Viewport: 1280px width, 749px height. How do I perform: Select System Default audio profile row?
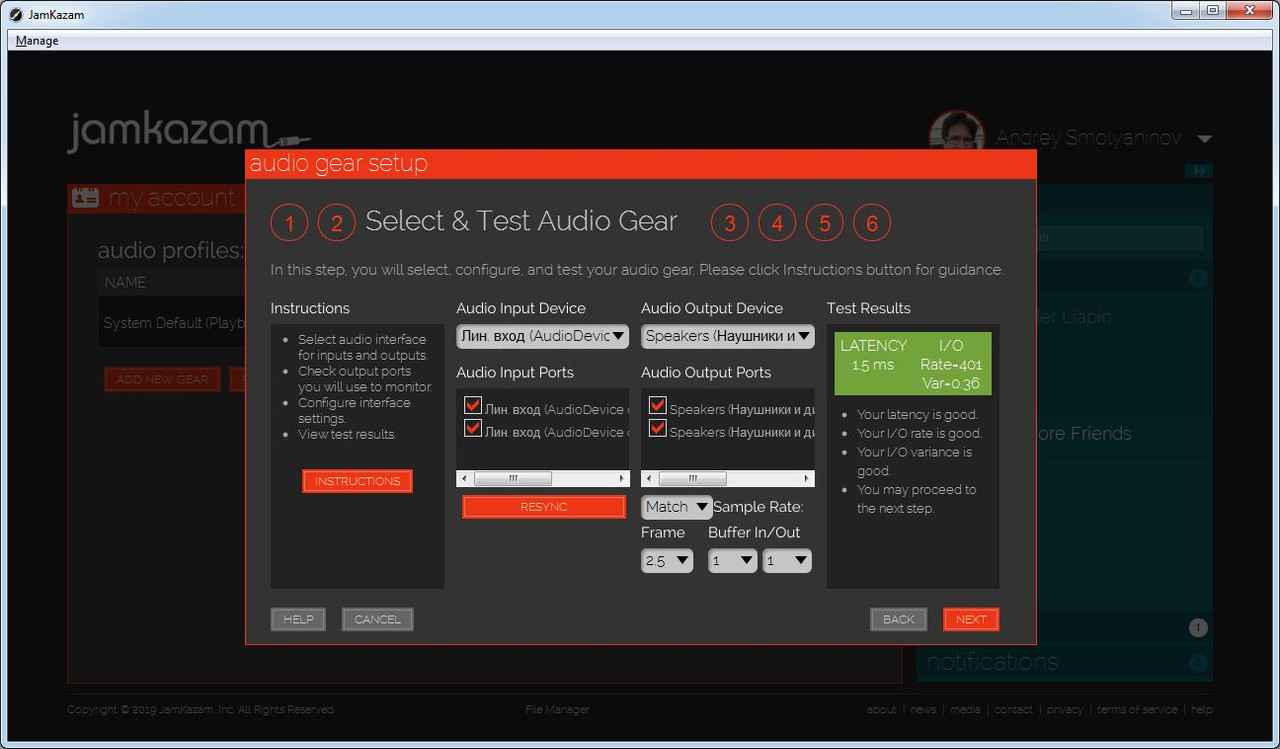(x=173, y=323)
